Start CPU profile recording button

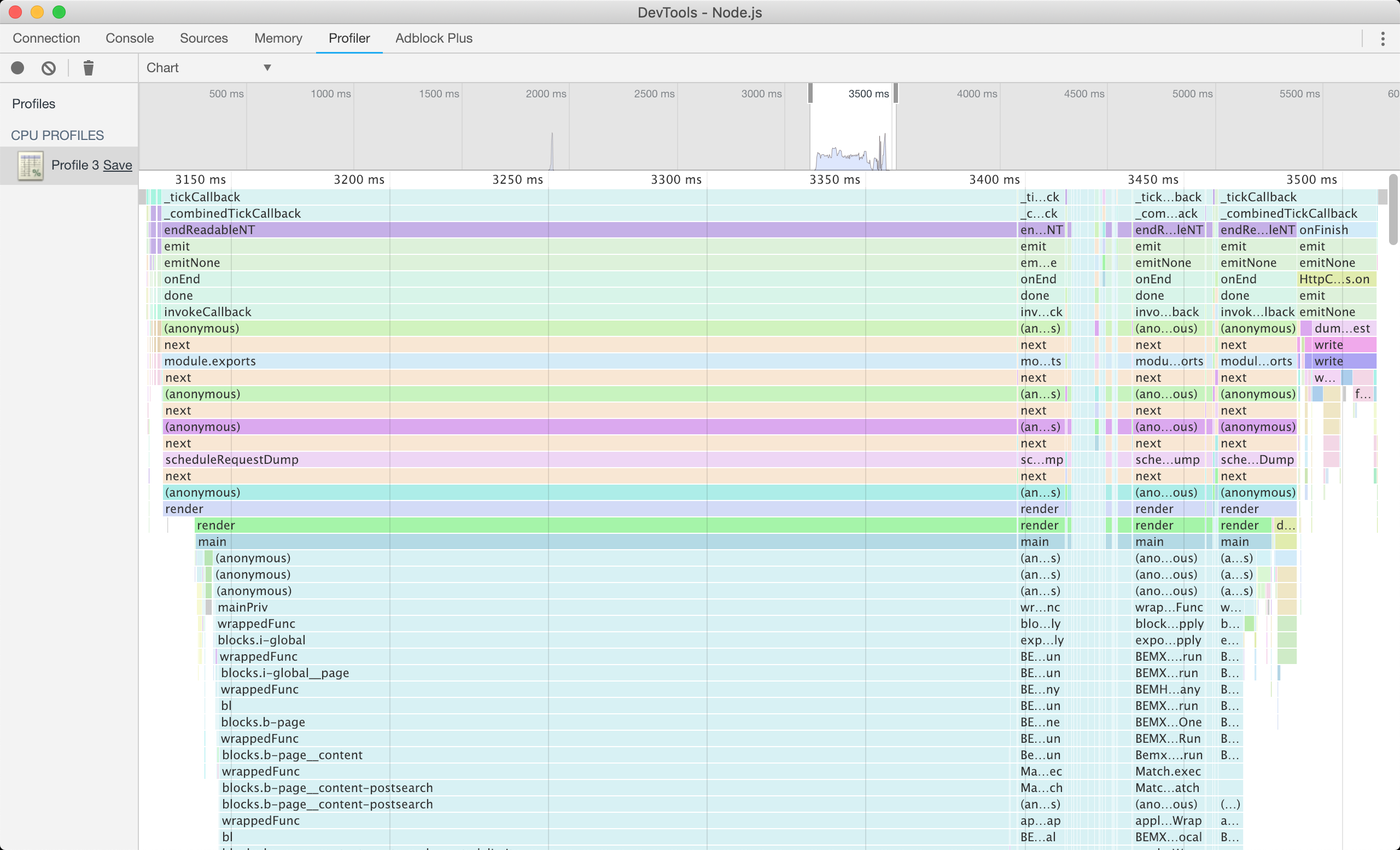click(x=17, y=68)
